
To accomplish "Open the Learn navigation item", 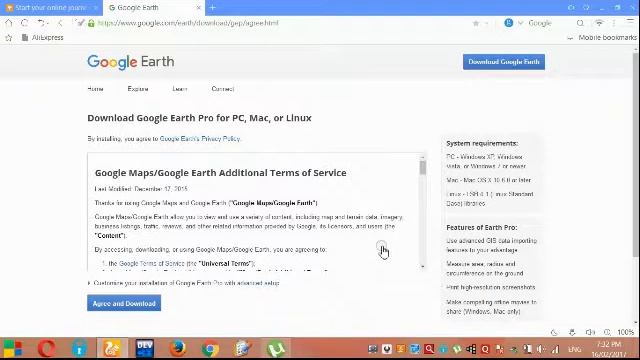I will pyautogui.click(x=180, y=89).
